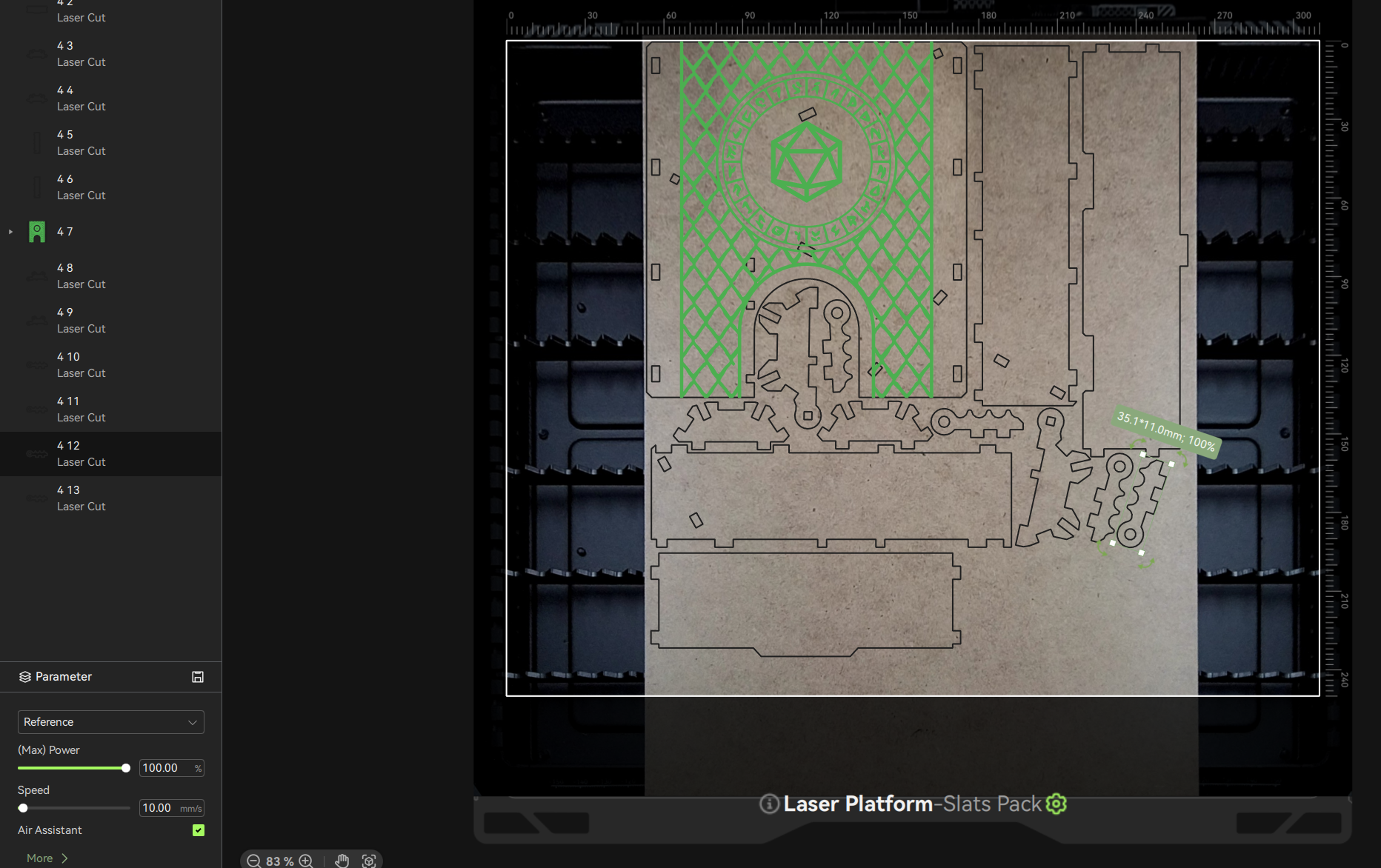This screenshot has height=868, width=1381.
Task: Select the hand pan tool
Action: pos(342,861)
